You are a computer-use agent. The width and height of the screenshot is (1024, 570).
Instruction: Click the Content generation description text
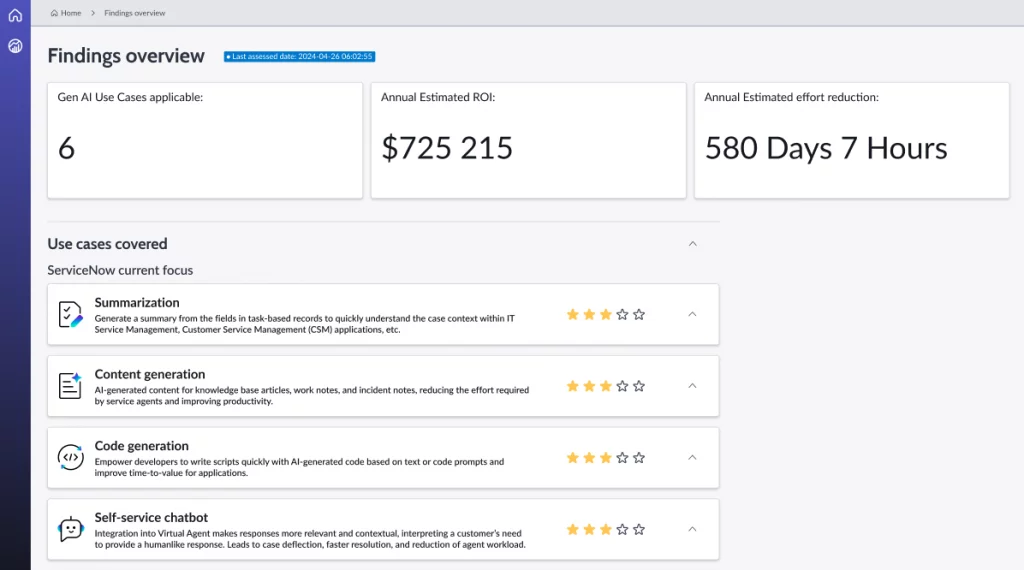click(x=312, y=396)
